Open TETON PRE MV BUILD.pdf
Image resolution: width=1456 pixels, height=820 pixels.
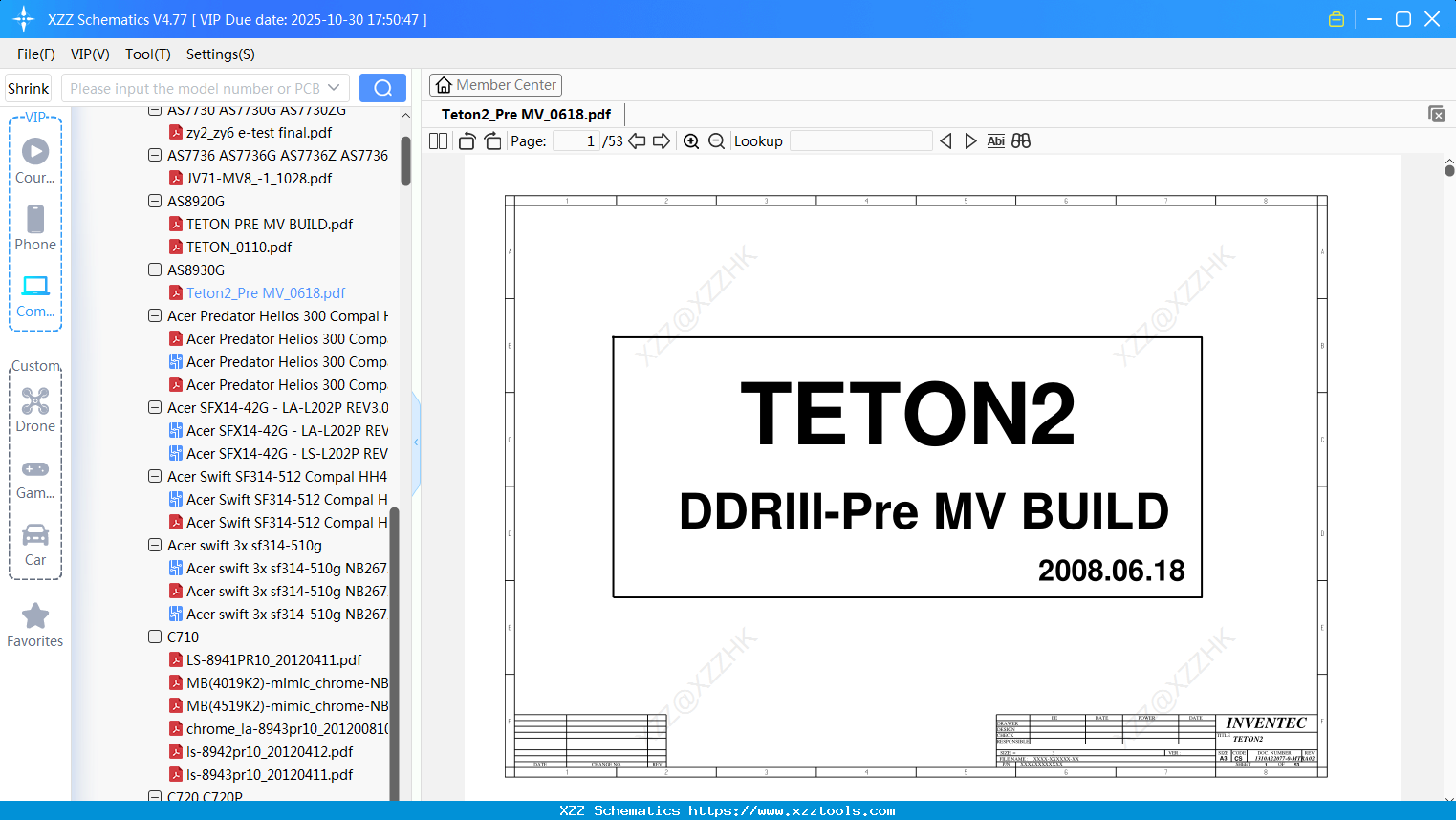click(270, 224)
